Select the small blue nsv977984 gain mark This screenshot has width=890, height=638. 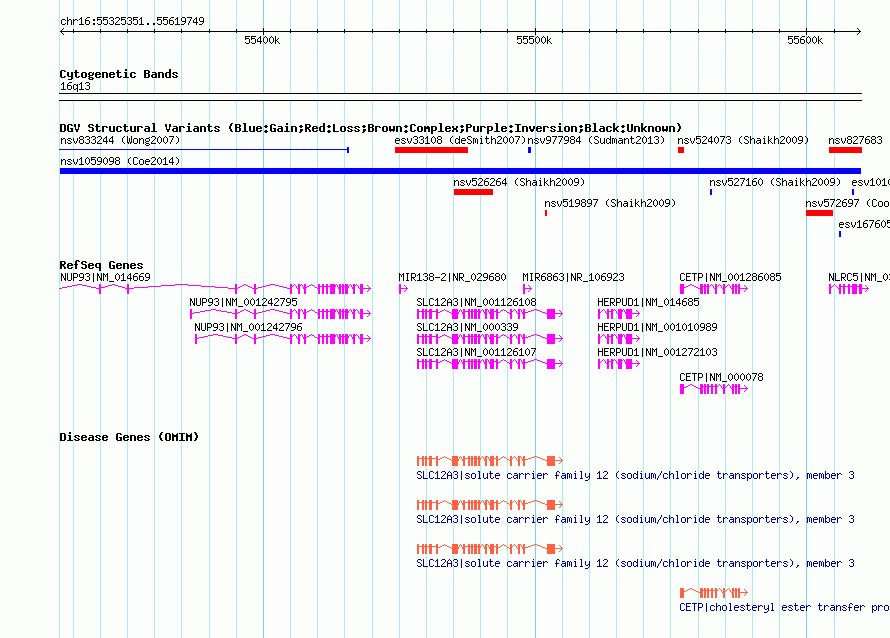click(x=530, y=150)
